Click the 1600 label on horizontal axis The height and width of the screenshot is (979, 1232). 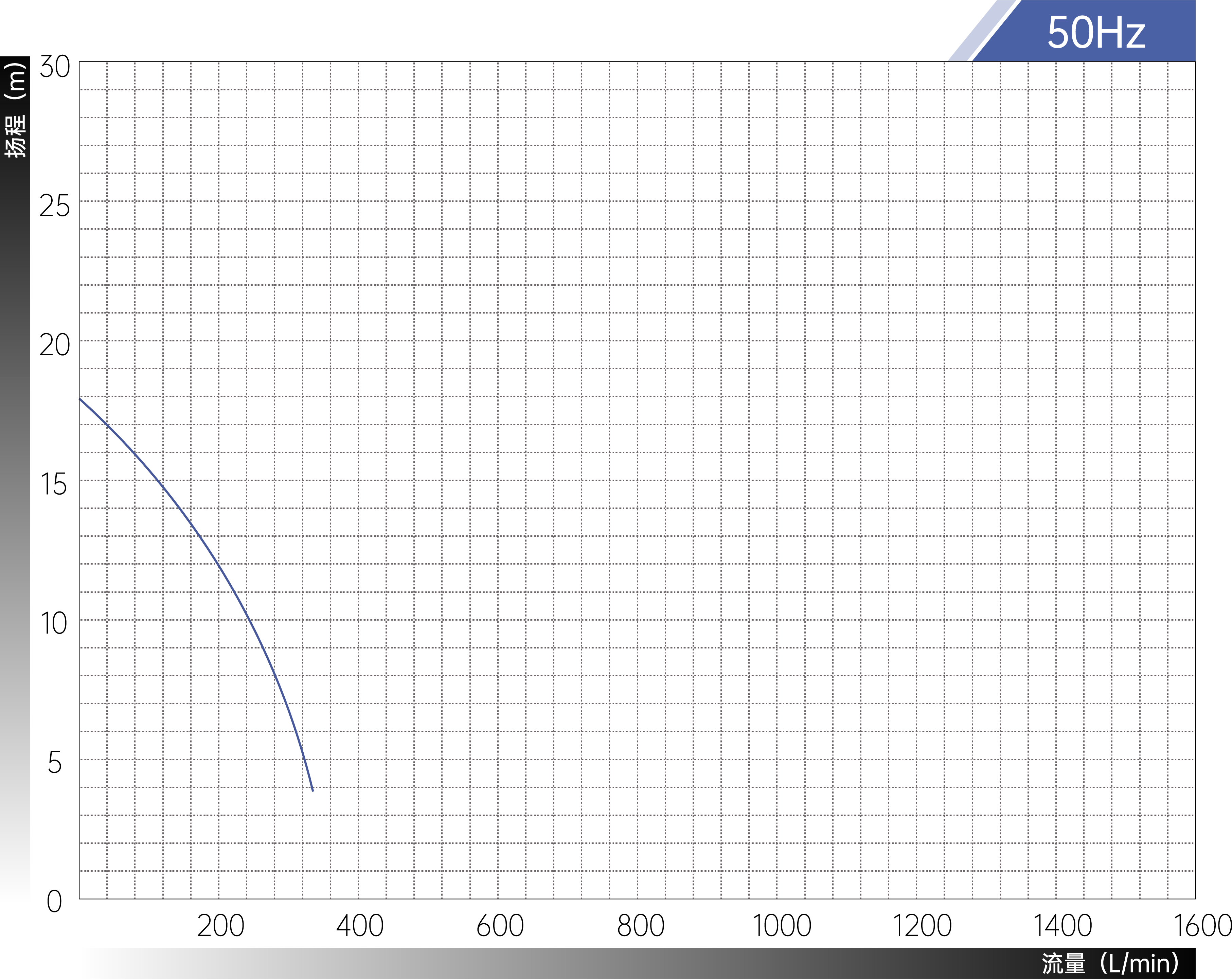tap(1202, 926)
